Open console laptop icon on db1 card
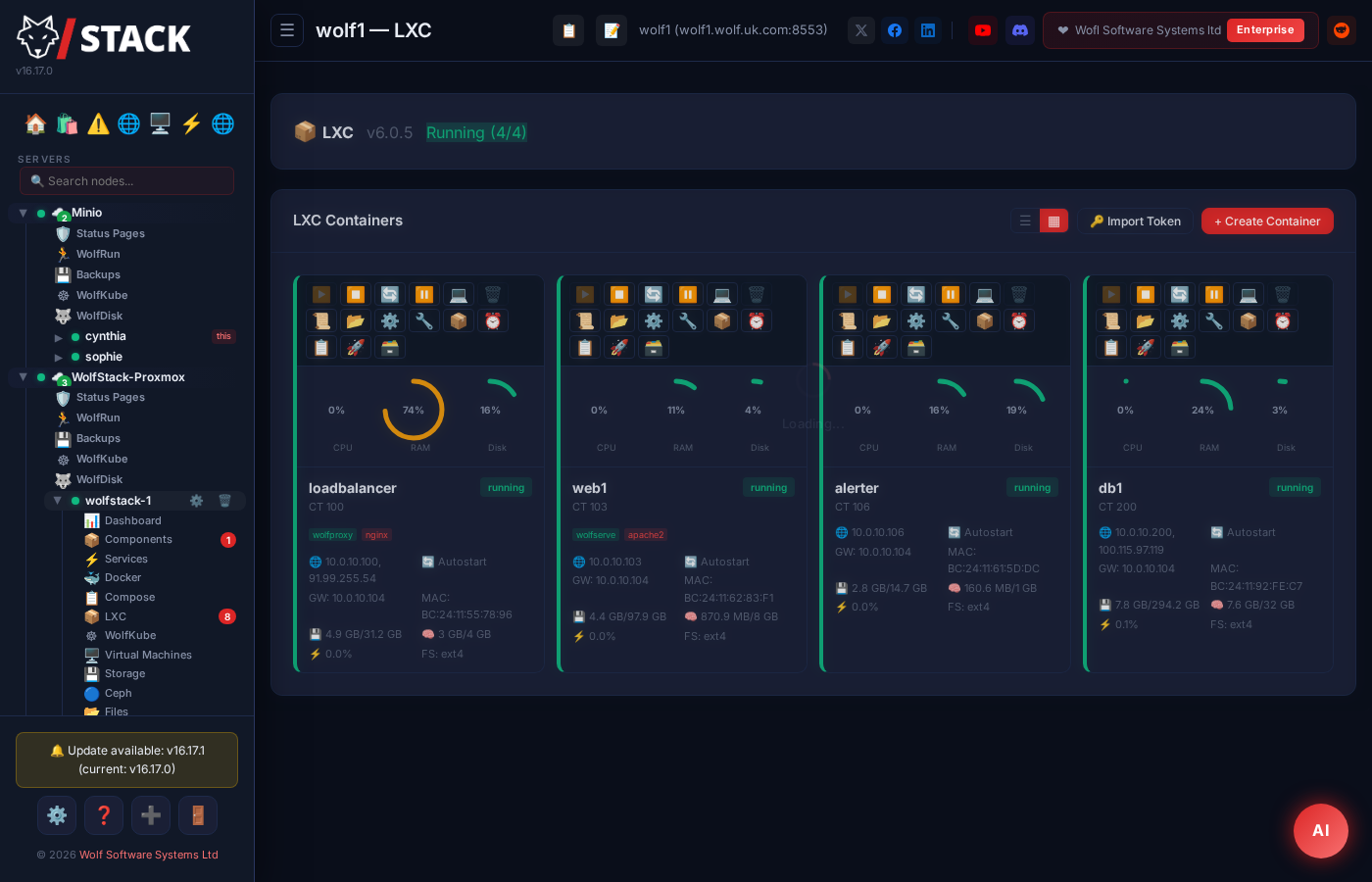 point(1249,294)
